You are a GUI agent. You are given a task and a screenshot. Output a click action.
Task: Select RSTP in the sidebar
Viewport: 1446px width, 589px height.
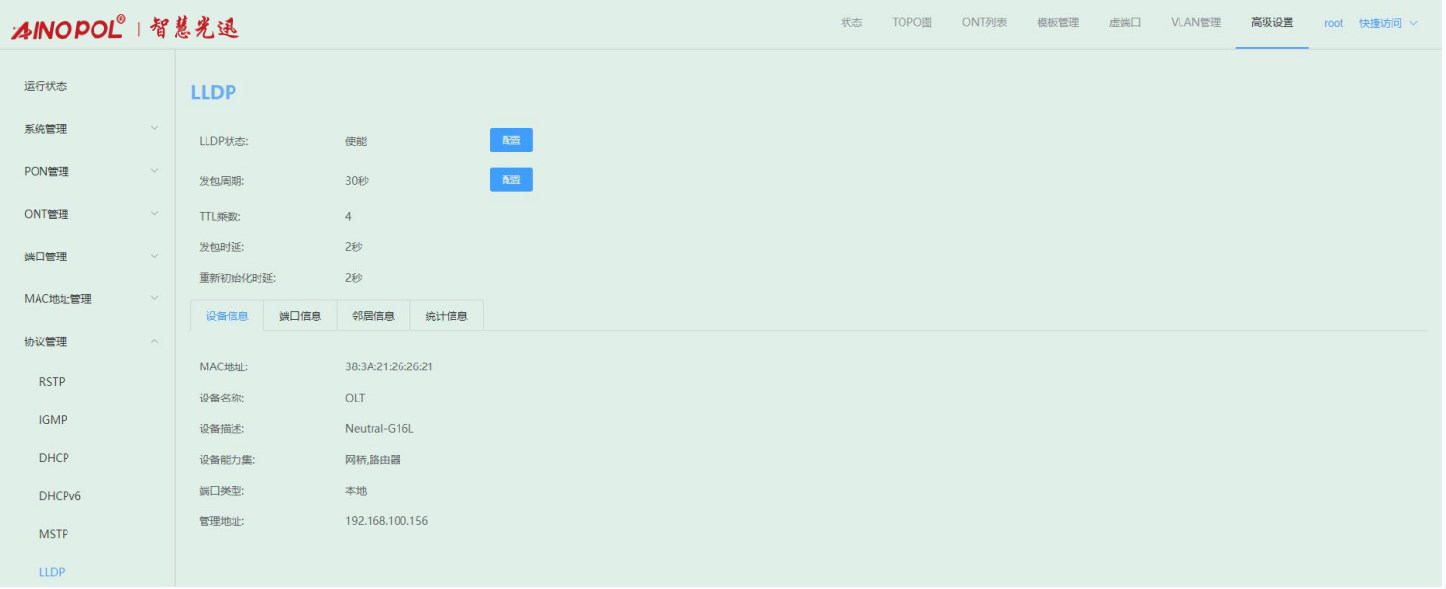click(x=52, y=382)
